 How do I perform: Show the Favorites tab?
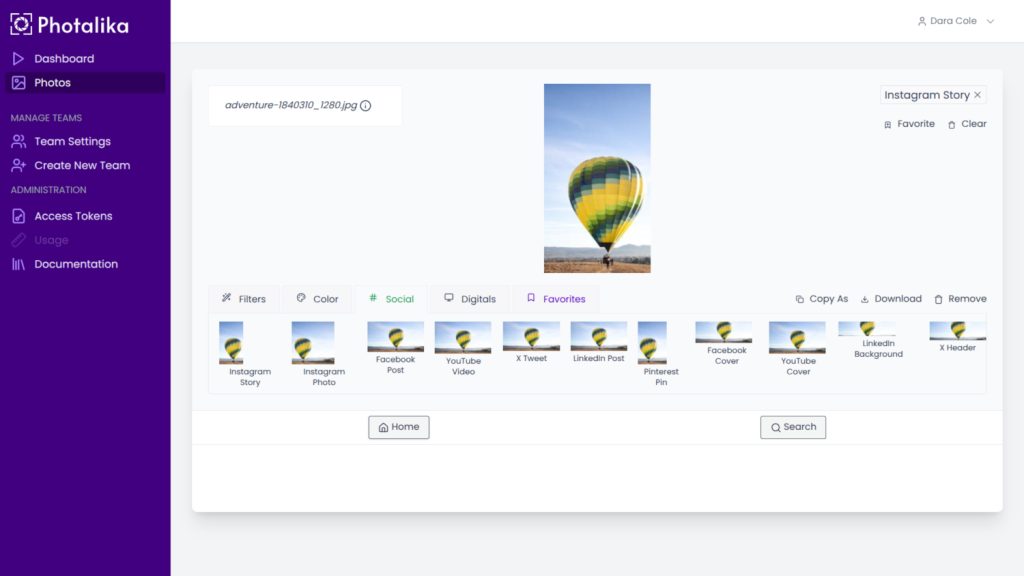pyautogui.click(x=556, y=299)
